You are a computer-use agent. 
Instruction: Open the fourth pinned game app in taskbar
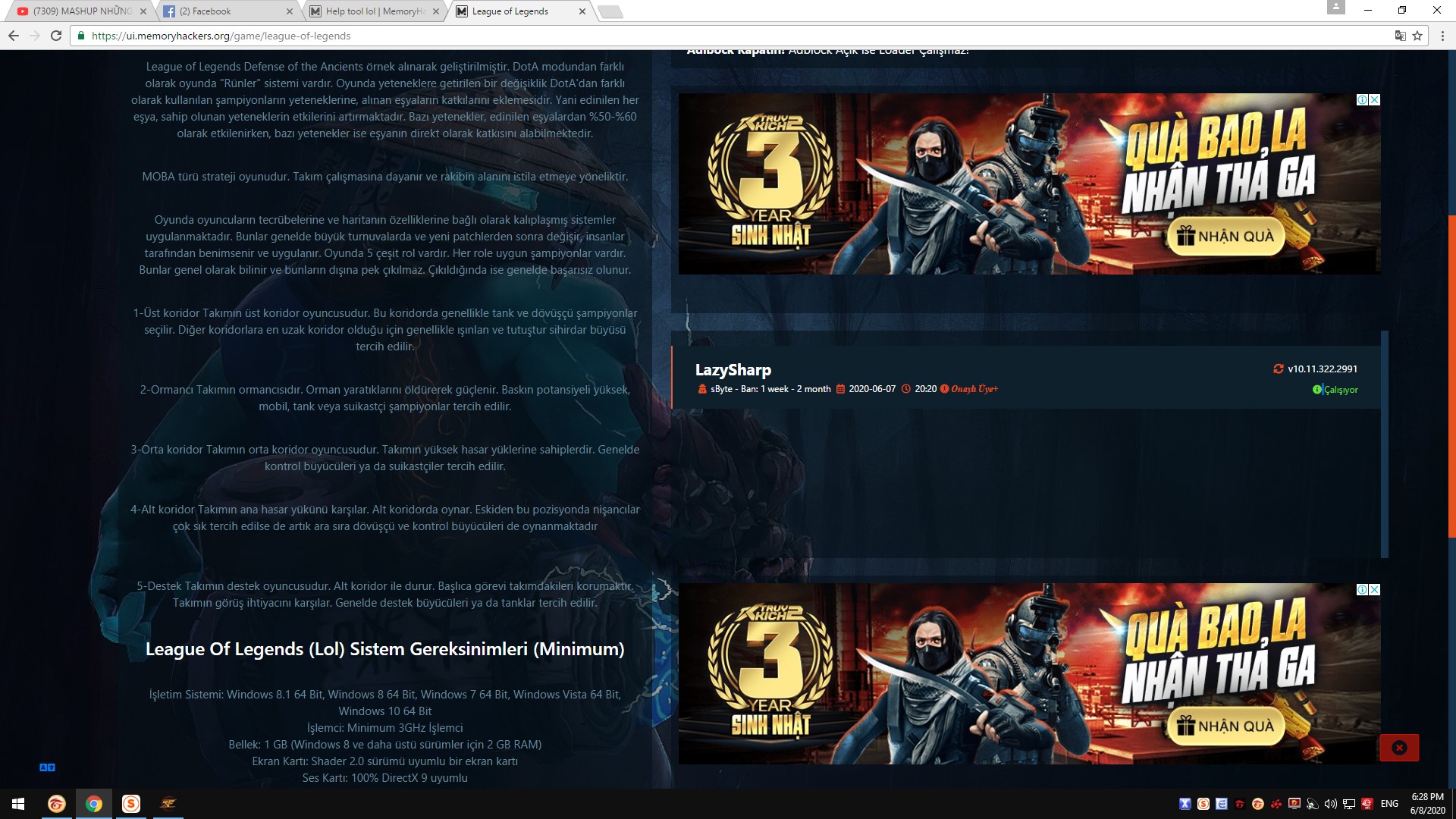tap(168, 804)
